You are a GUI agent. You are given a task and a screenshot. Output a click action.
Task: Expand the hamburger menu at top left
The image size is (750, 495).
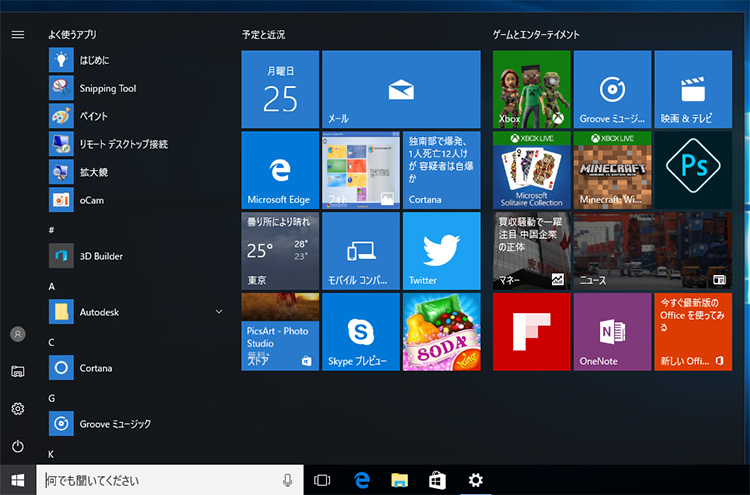(x=17, y=34)
